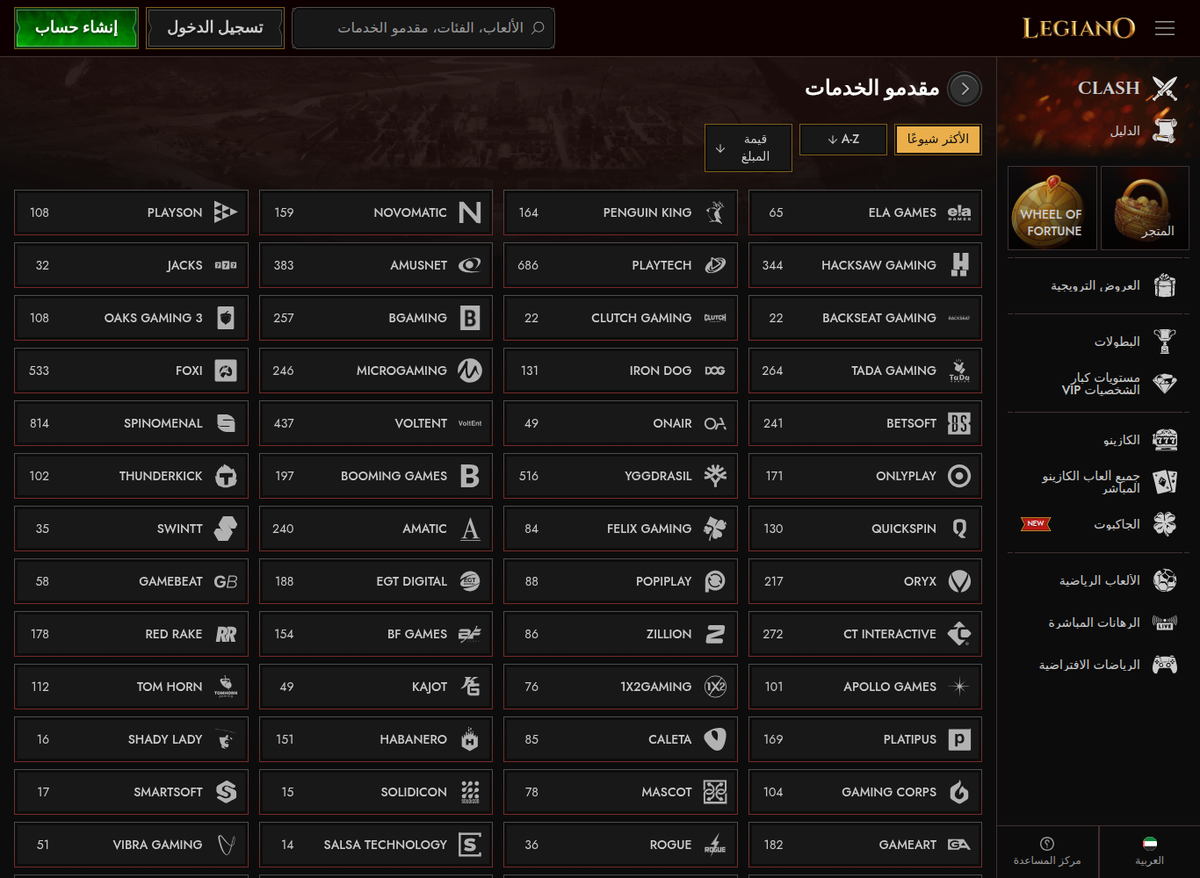Open EGT Digital provider
The width and height of the screenshot is (1200, 878).
(x=375, y=581)
